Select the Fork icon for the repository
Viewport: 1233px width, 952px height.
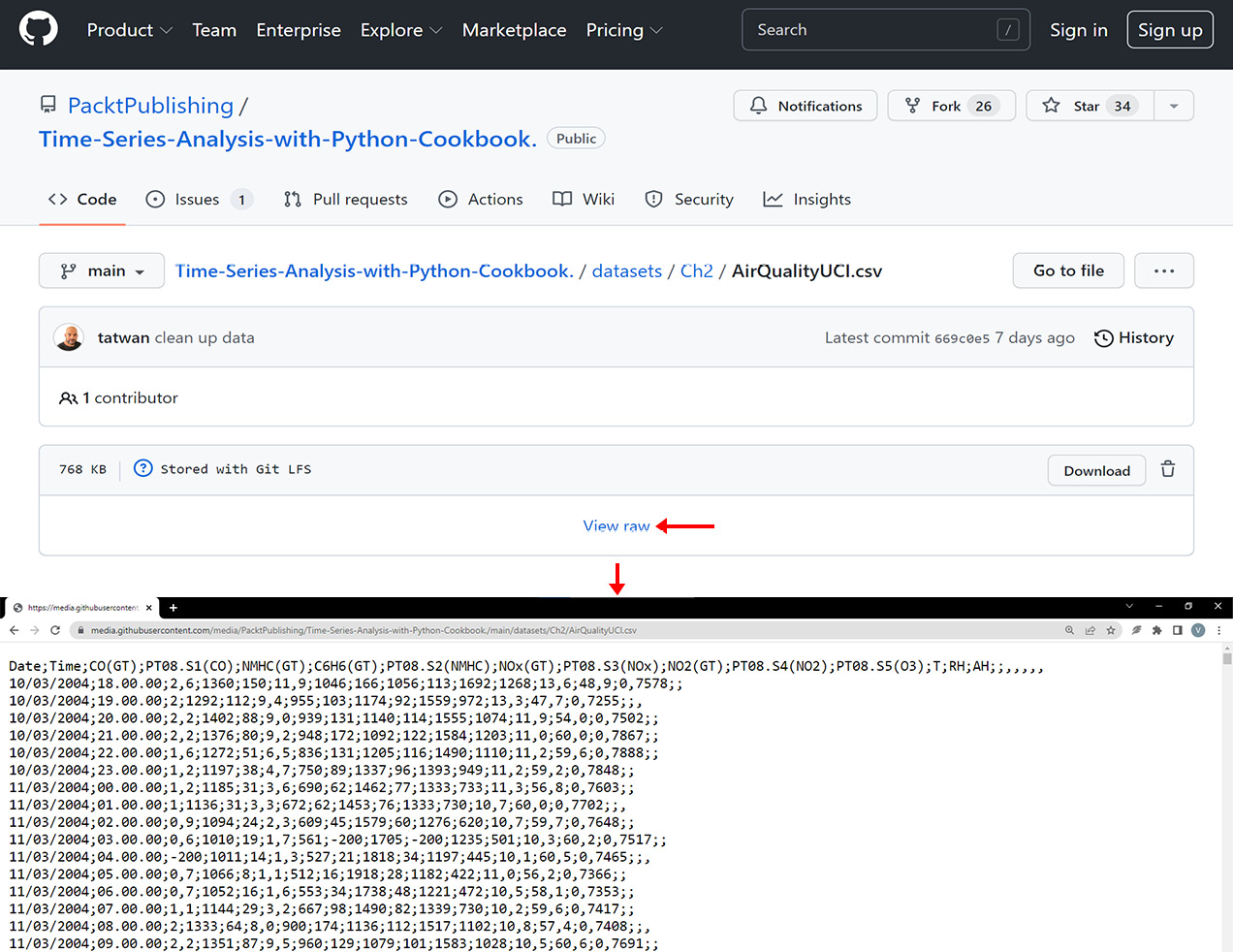point(914,105)
